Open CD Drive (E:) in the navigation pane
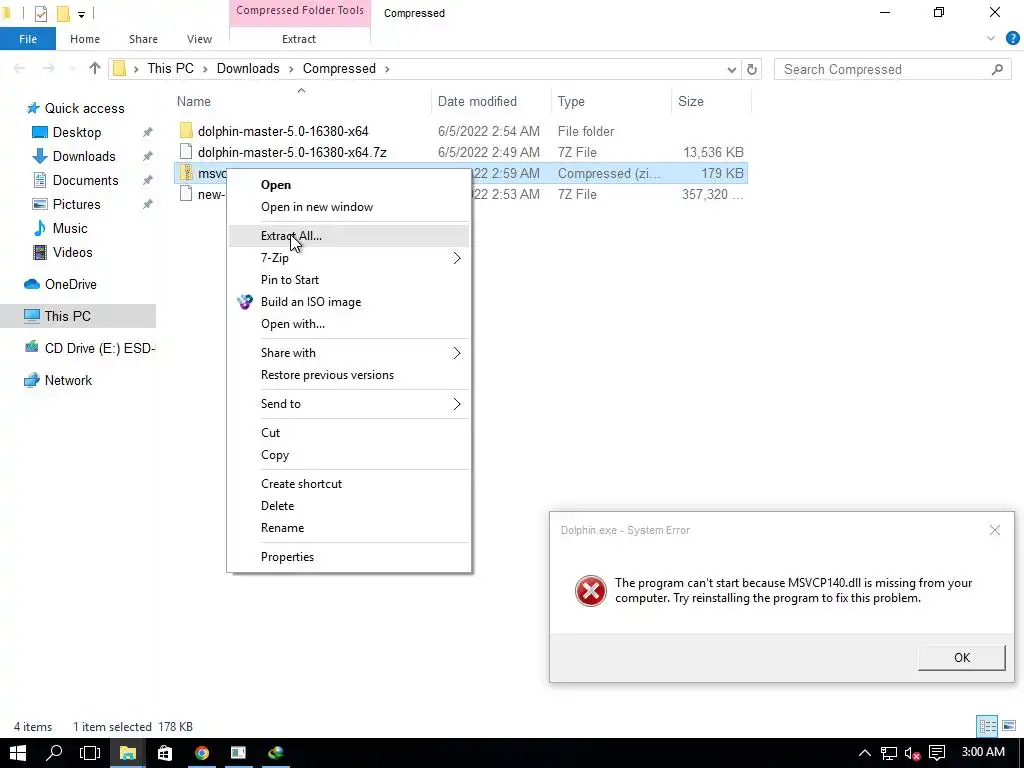The height and width of the screenshot is (768, 1024). click(x=99, y=348)
